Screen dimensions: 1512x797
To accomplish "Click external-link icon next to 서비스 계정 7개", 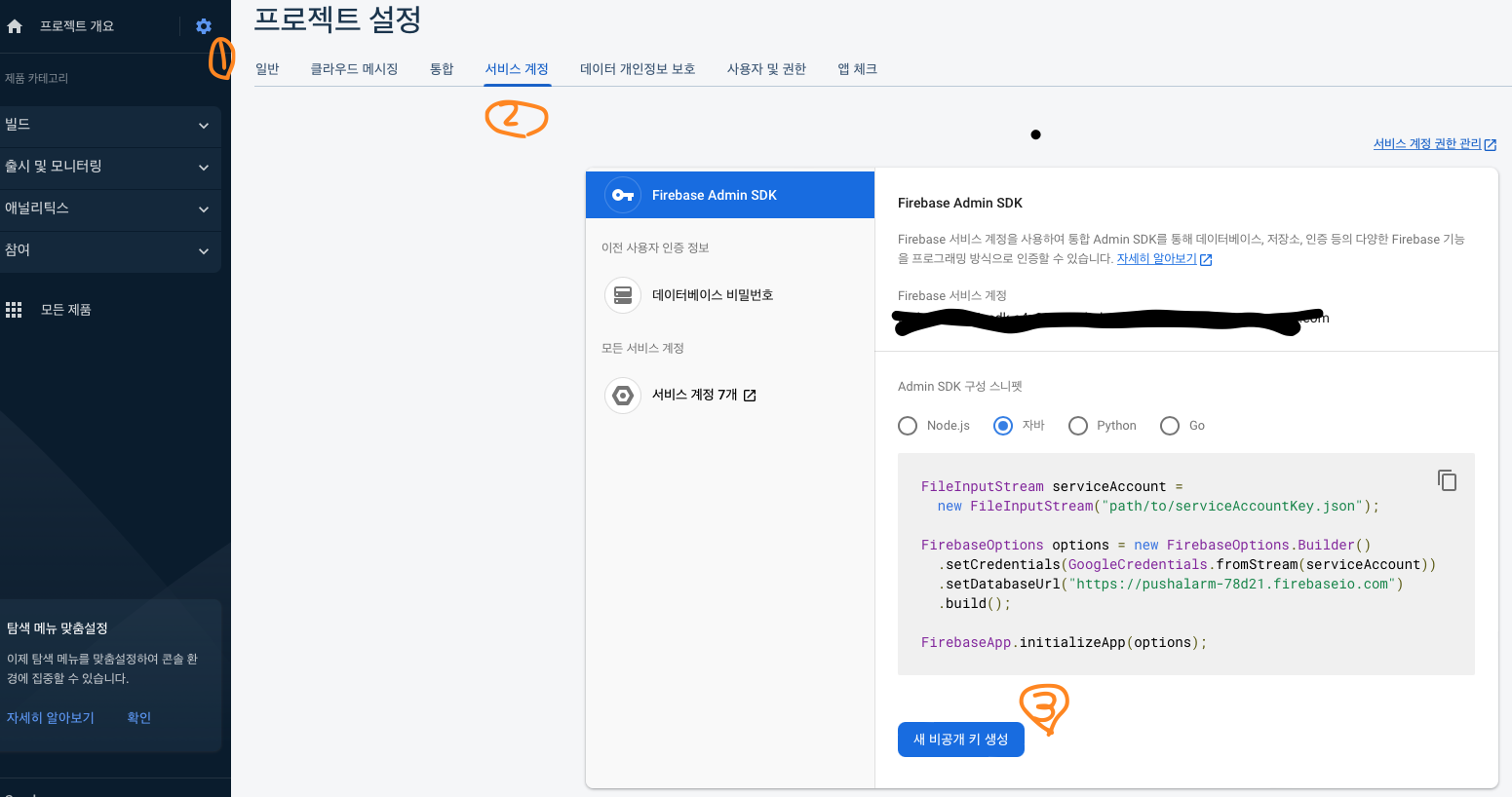I will pos(750,396).
